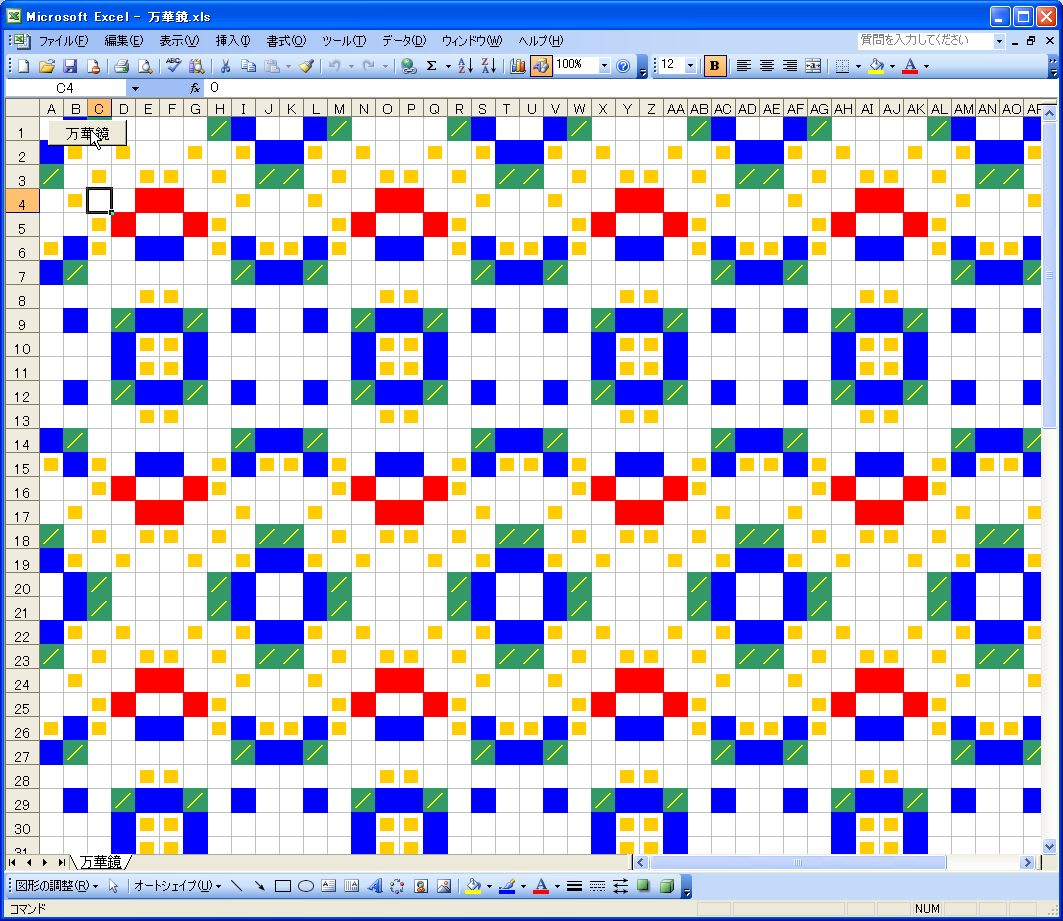Sort ascending with the A-Z icon
This screenshot has height=921, width=1063.
tap(465, 66)
